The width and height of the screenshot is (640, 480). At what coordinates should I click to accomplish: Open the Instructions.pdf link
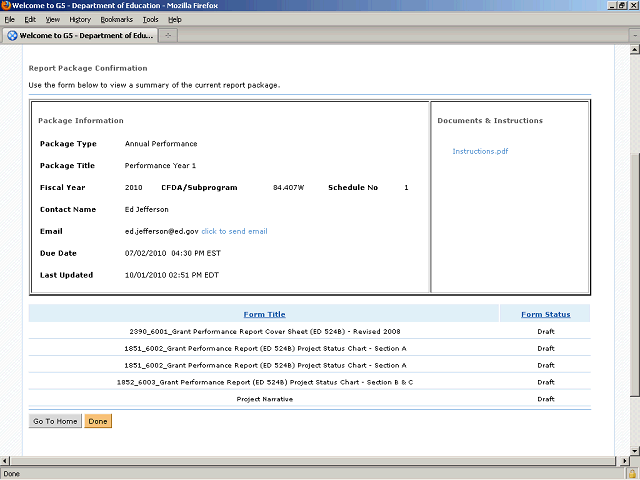[480, 151]
